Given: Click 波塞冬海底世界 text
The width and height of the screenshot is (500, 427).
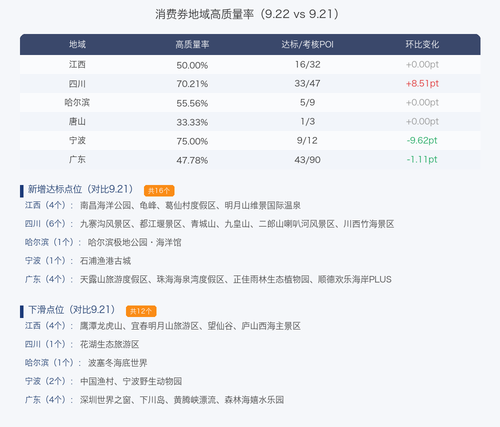Looking at the screenshot, I should coord(118,363).
